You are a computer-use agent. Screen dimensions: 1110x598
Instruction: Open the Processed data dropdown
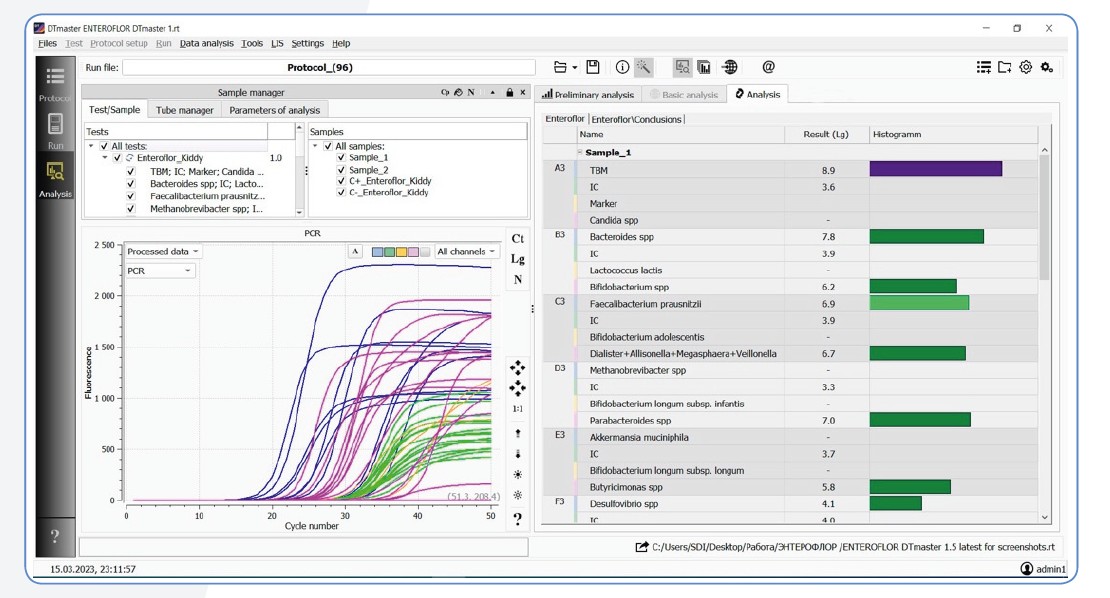click(x=162, y=252)
